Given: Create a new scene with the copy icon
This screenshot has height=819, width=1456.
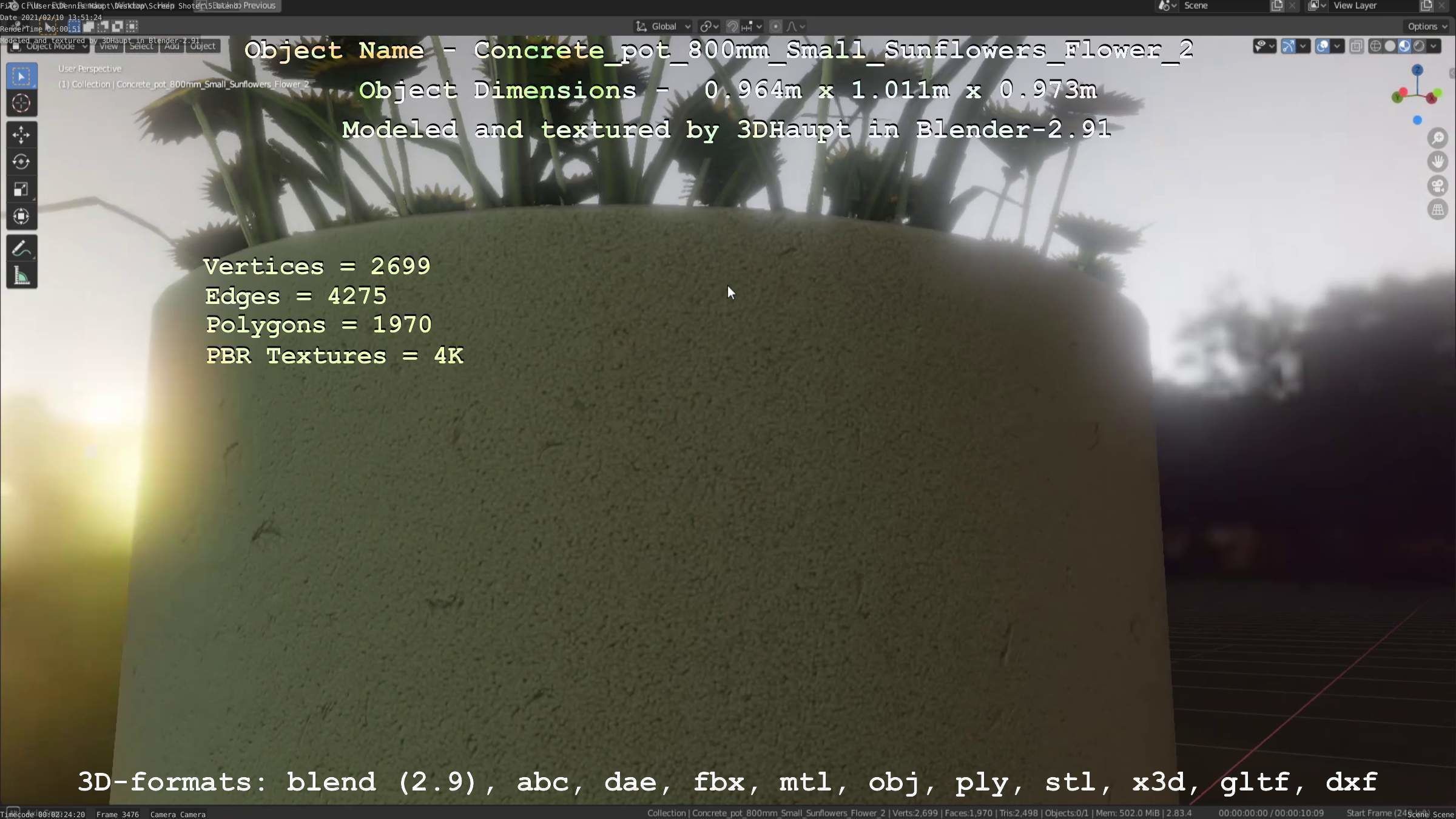Looking at the screenshot, I should pos(1277,5).
